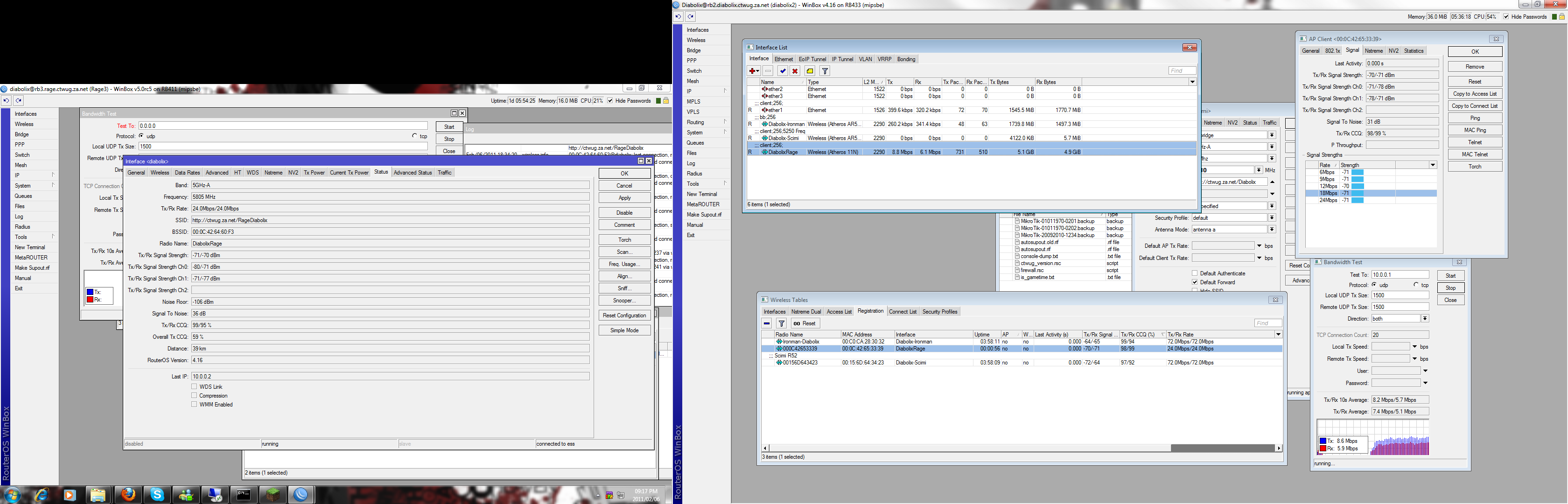Click Copy to Access List button
This screenshot has height=504, width=1568.
(x=1475, y=94)
